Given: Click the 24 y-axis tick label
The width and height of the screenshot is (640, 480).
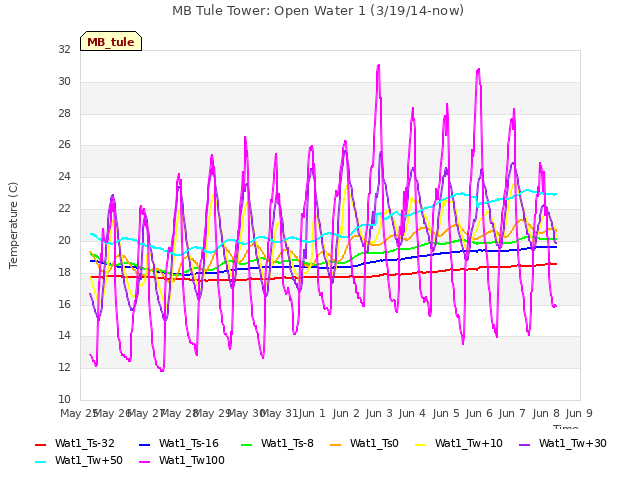Looking at the screenshot, I should [x=64, y=176].
